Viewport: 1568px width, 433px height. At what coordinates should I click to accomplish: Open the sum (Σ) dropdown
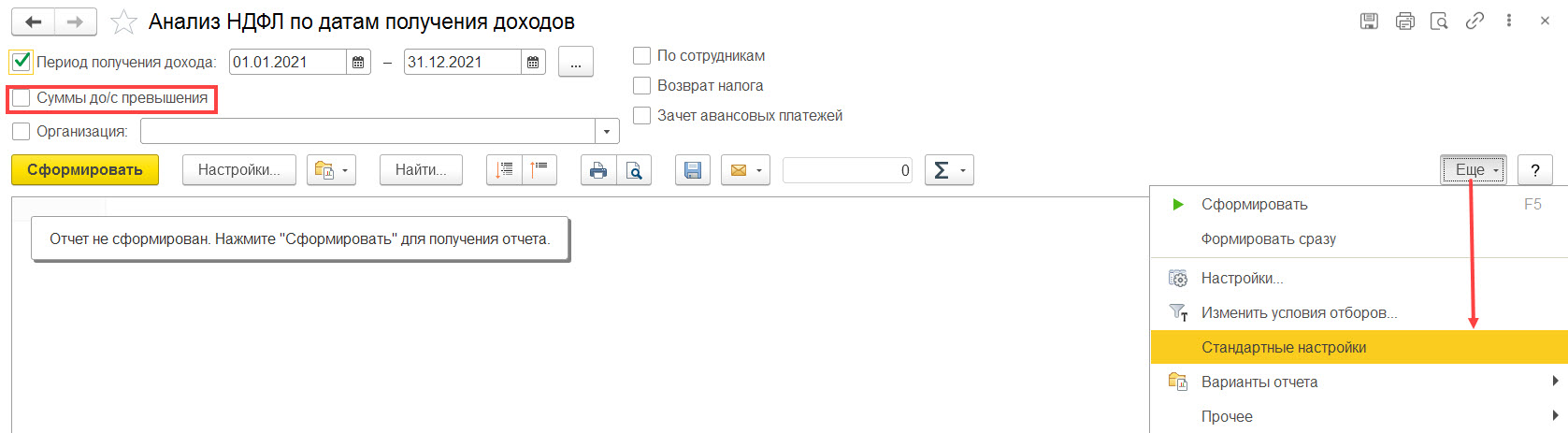click(x=949, y=170)
